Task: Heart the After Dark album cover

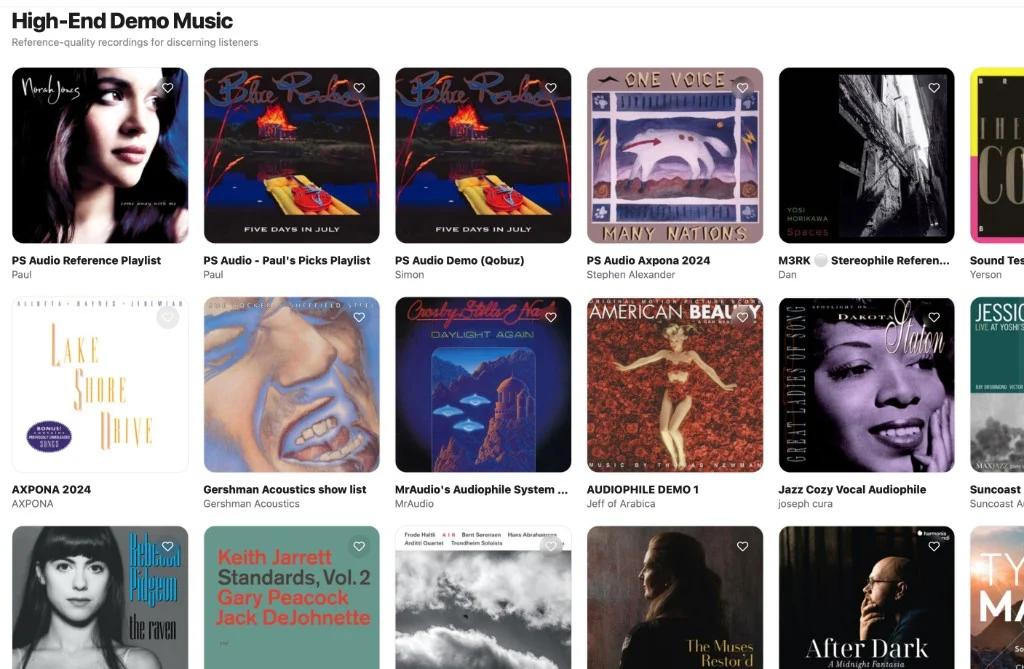Action: click(935, 546)
